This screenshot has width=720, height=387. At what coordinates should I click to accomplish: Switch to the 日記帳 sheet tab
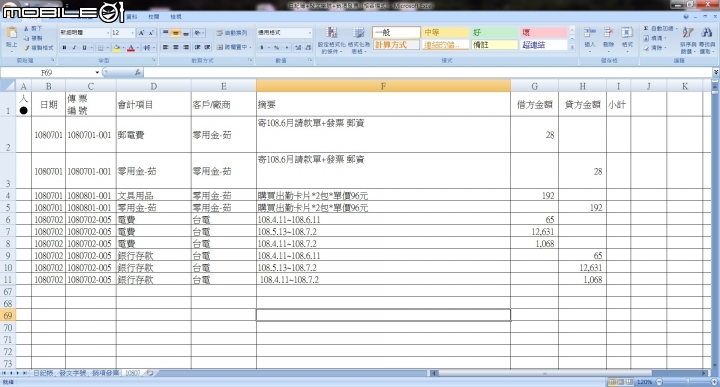(43, 373)
